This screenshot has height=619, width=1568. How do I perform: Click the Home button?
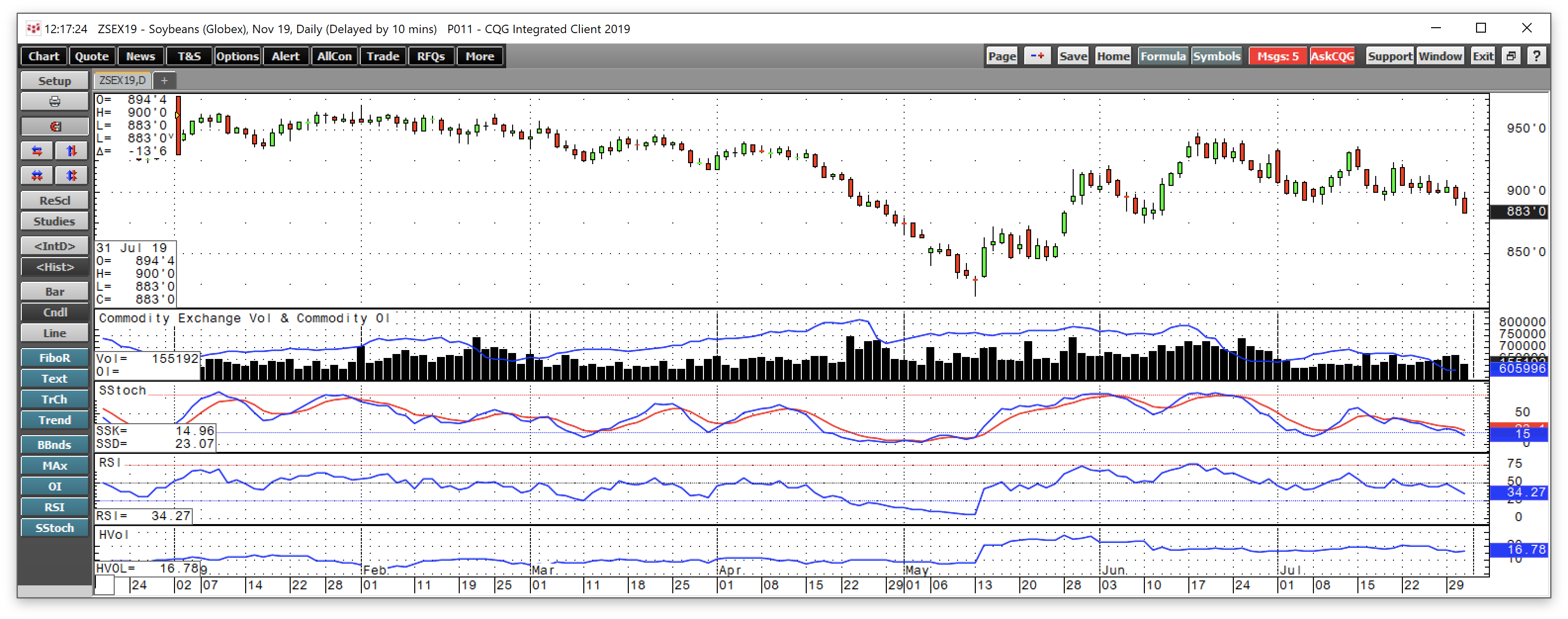1113,56
